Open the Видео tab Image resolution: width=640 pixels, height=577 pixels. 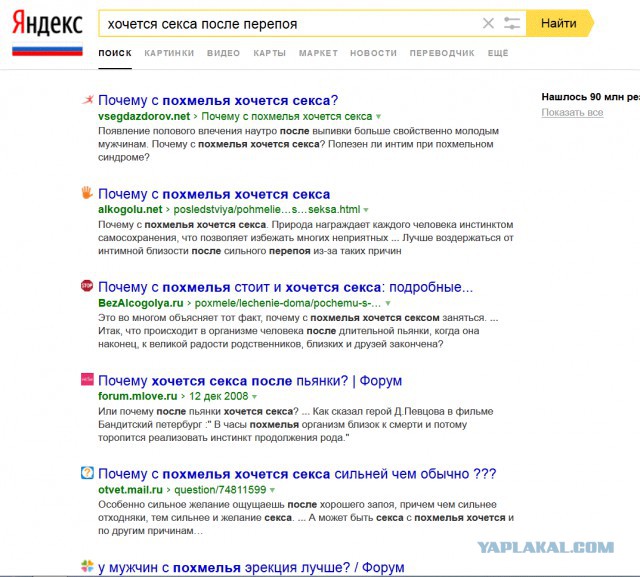tap(223, 53)
